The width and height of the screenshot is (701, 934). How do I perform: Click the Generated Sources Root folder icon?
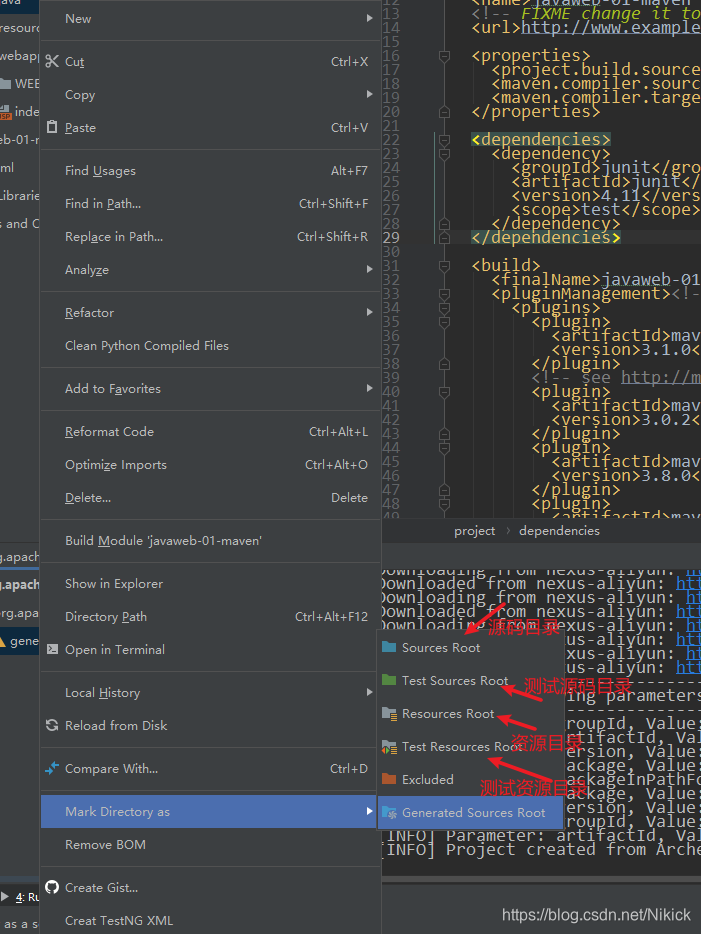coord(390,812)
